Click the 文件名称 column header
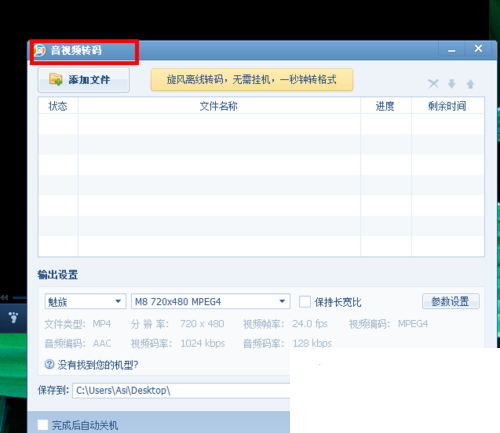Screen dimensions: 500x433 219,106
